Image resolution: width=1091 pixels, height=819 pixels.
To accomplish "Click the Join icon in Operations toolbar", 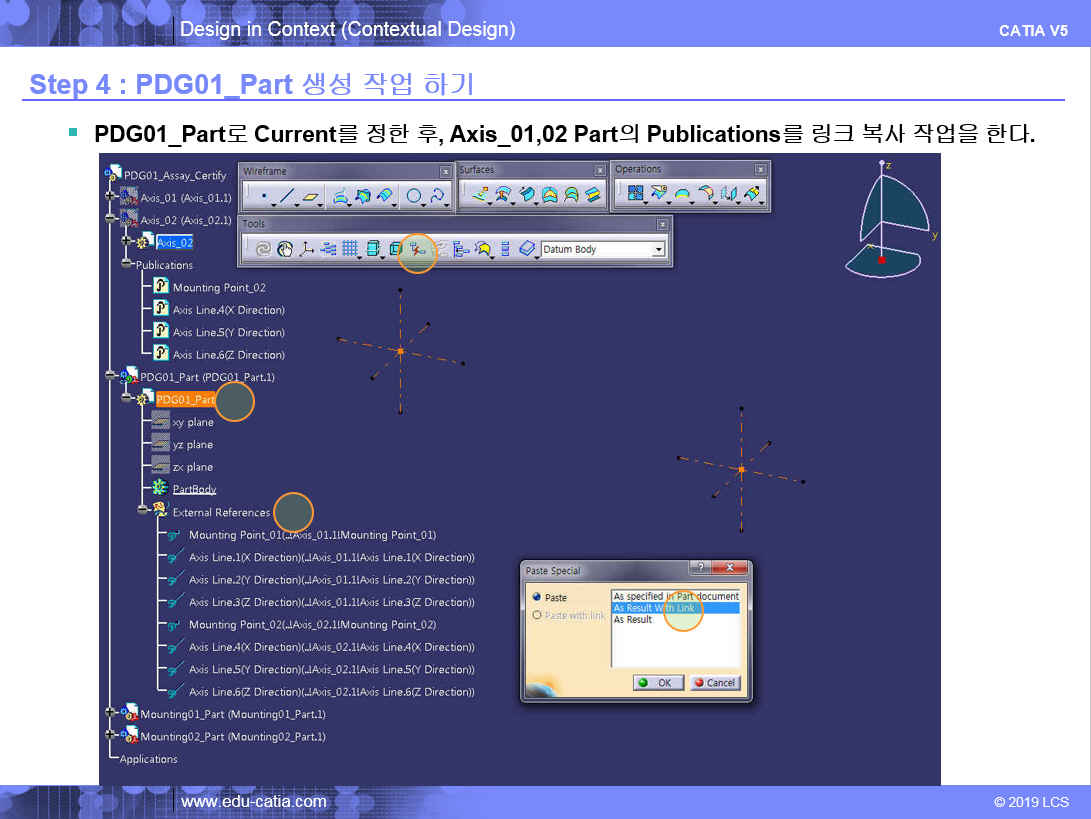I will tap(635, 193).
